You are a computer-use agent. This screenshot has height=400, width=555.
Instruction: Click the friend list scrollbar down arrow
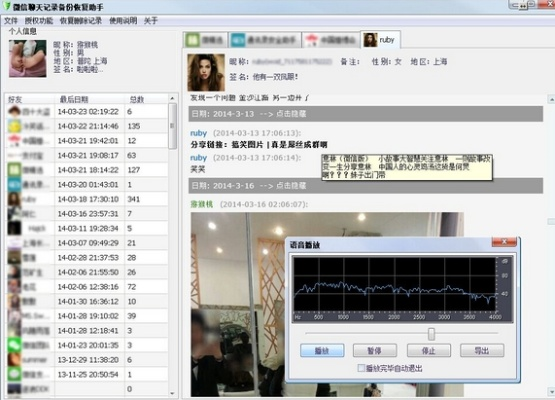(x=172, y=393)
